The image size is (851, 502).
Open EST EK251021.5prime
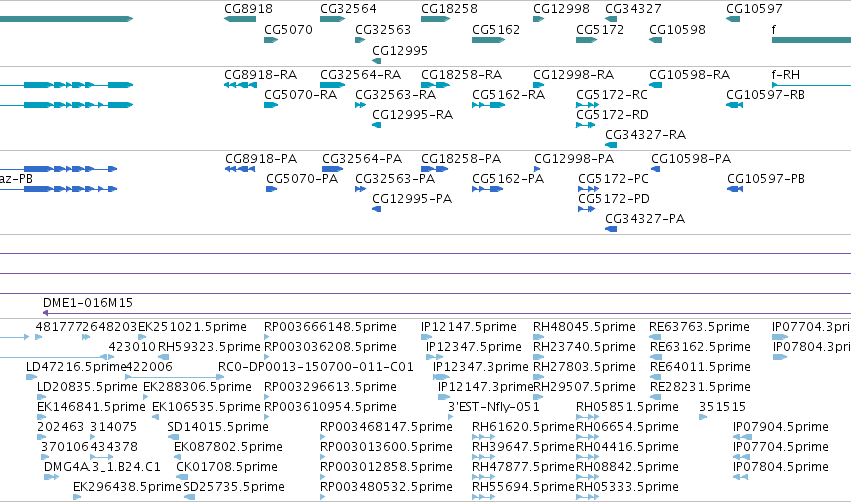coord(192,327)
